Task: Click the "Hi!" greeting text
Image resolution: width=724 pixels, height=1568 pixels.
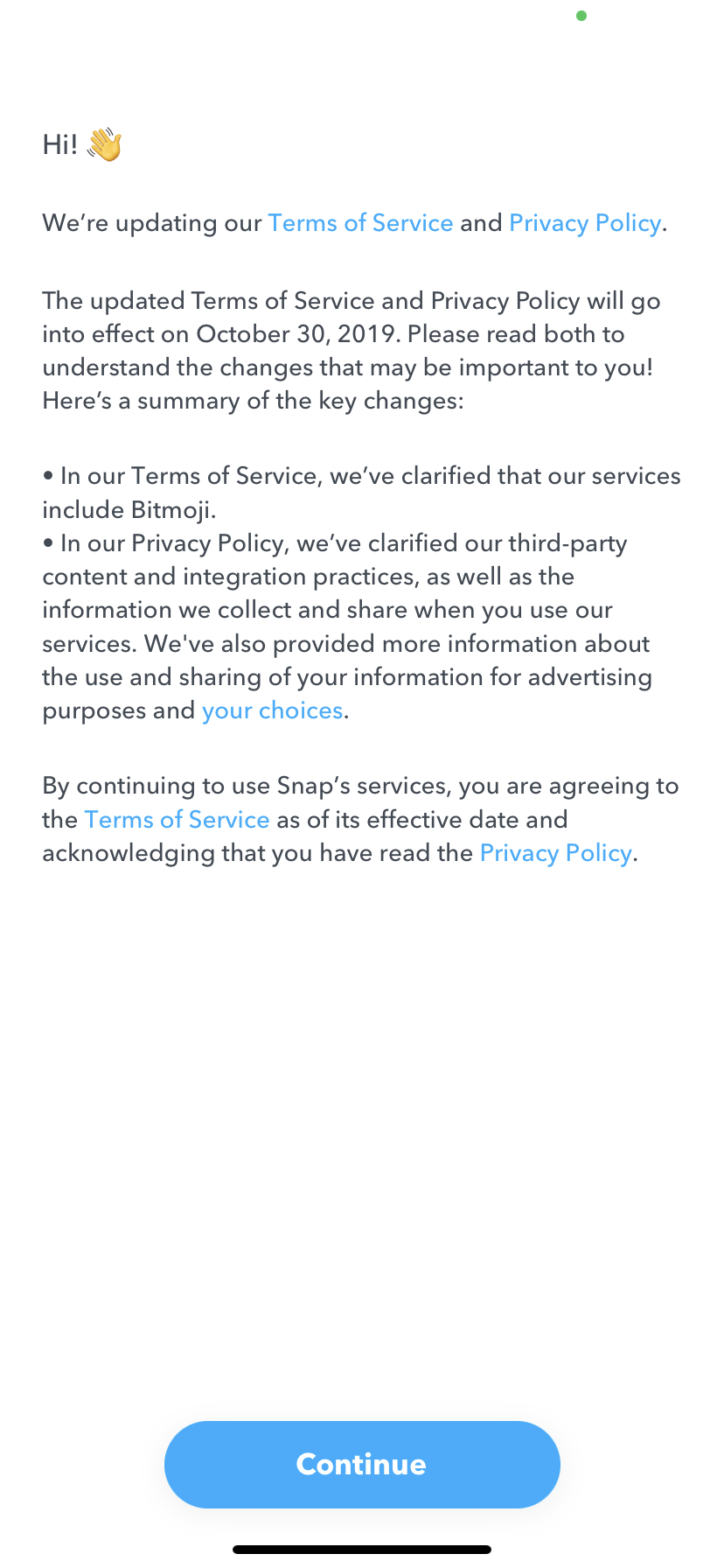Action: pyautogui.click(x=59, y=144)
